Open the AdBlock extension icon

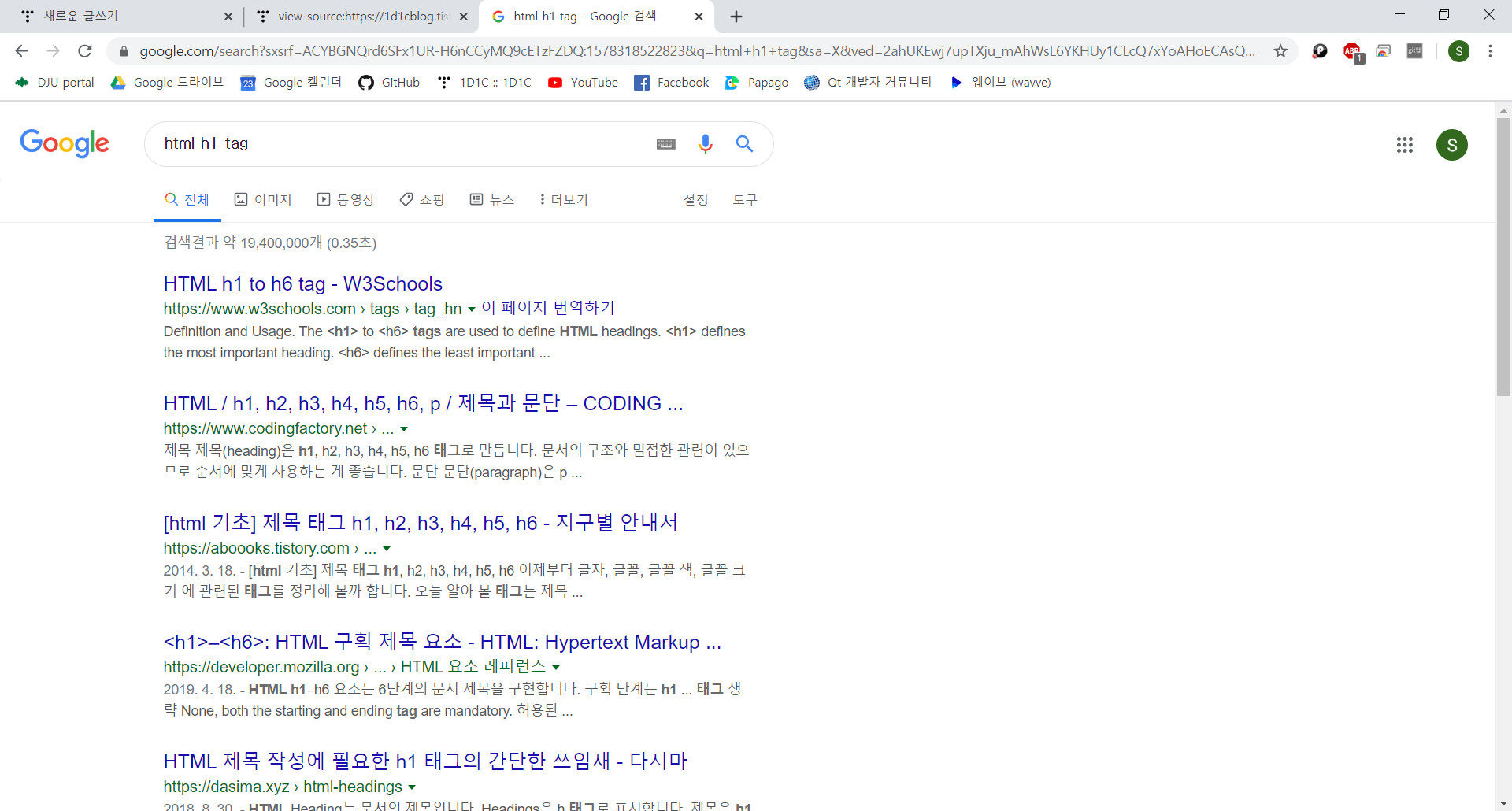[1352, 51]
